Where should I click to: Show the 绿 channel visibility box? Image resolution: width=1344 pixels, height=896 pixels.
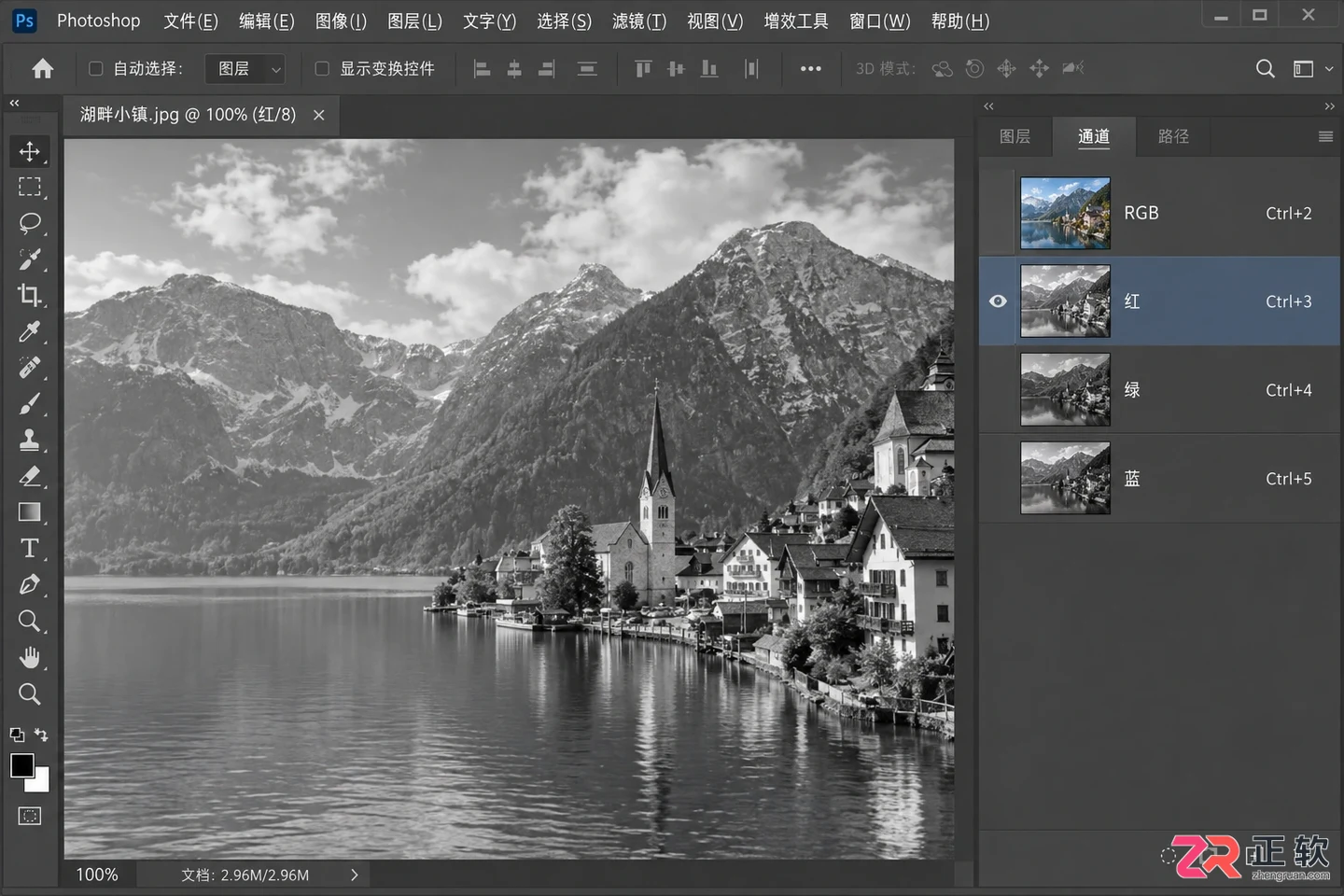(998, 390)
